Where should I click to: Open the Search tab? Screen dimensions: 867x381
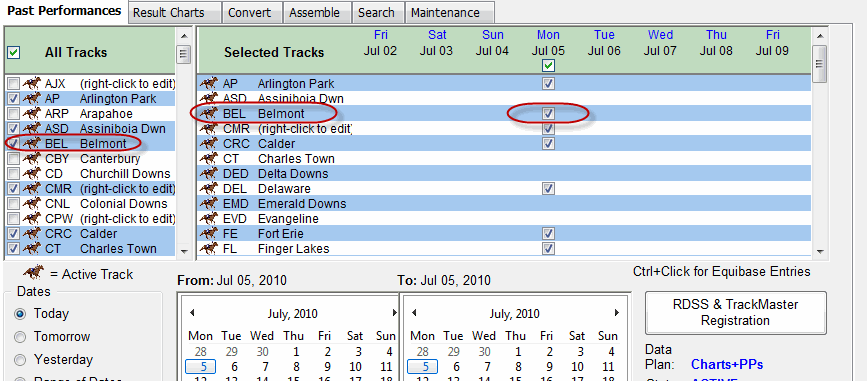378,13
